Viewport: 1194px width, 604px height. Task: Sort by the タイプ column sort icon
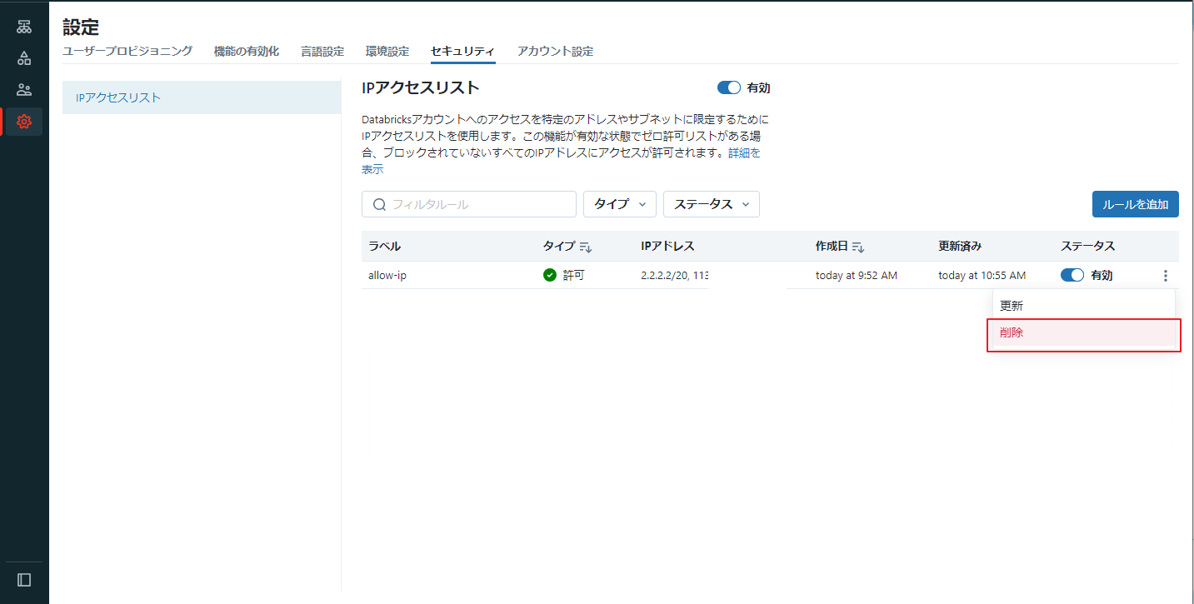[x=586, y=247]
